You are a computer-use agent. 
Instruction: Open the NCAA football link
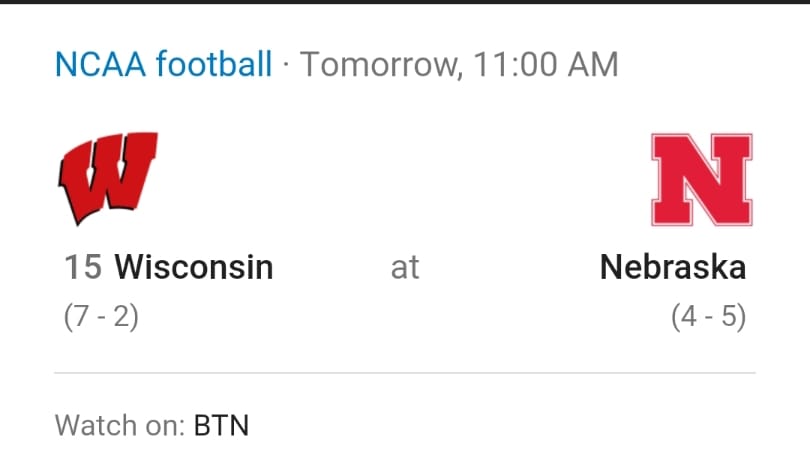[163, 65]
